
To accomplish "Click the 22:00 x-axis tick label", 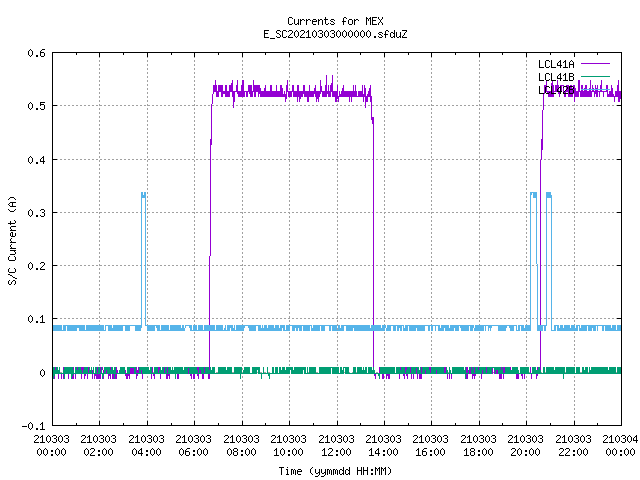I will (x=573, y=452).
